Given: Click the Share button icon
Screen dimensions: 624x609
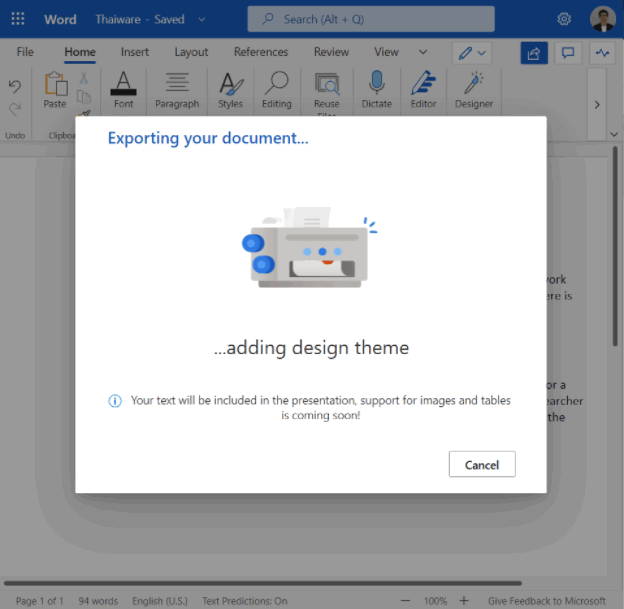Looking at the screenshot, I should [534, 53].
